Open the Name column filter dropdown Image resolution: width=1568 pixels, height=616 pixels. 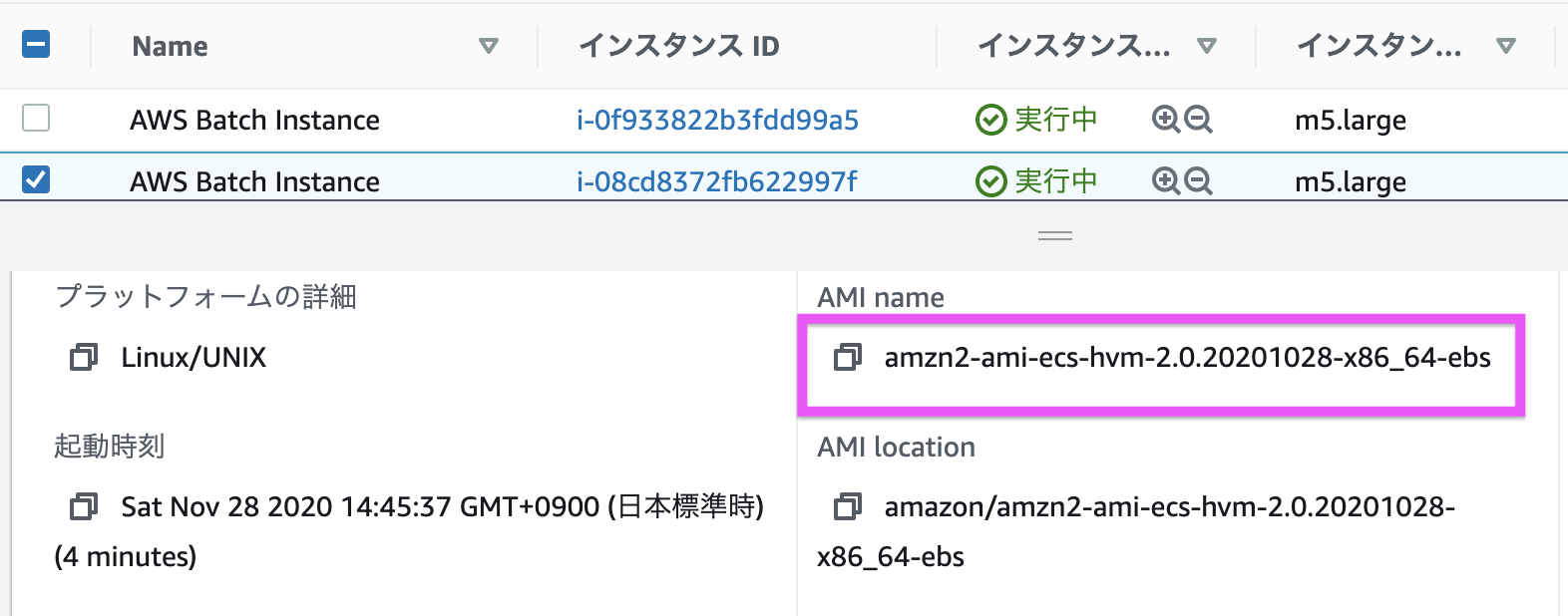(488, 46)
